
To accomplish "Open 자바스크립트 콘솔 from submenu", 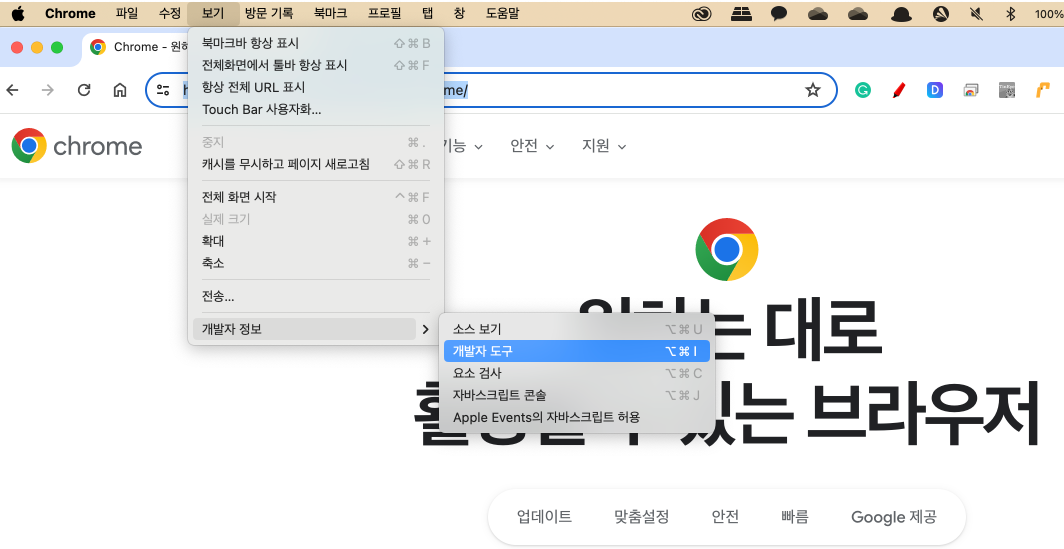I will [577, 395].
